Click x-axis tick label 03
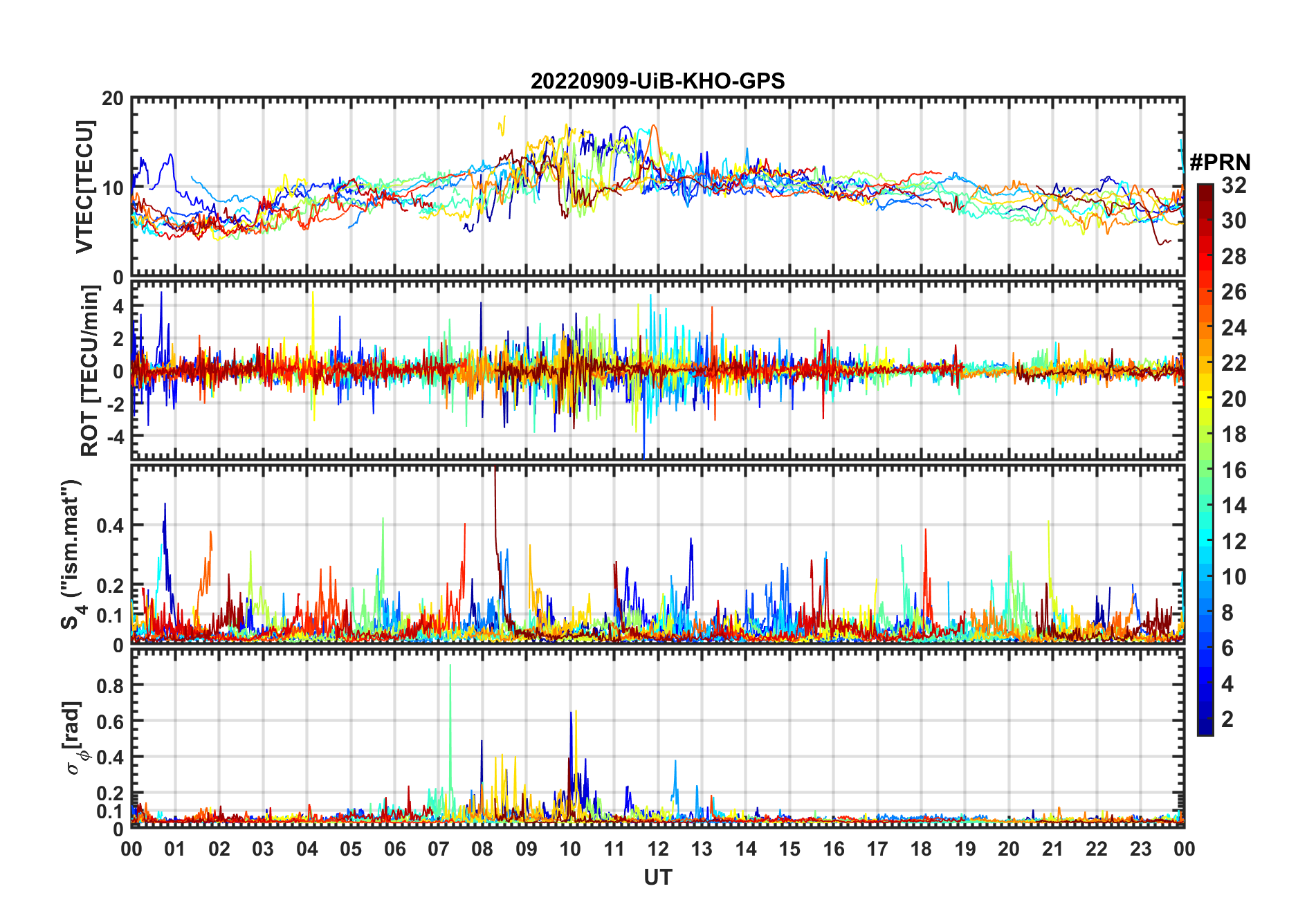This screenshot has height=920, width=1316. (263, 849)
